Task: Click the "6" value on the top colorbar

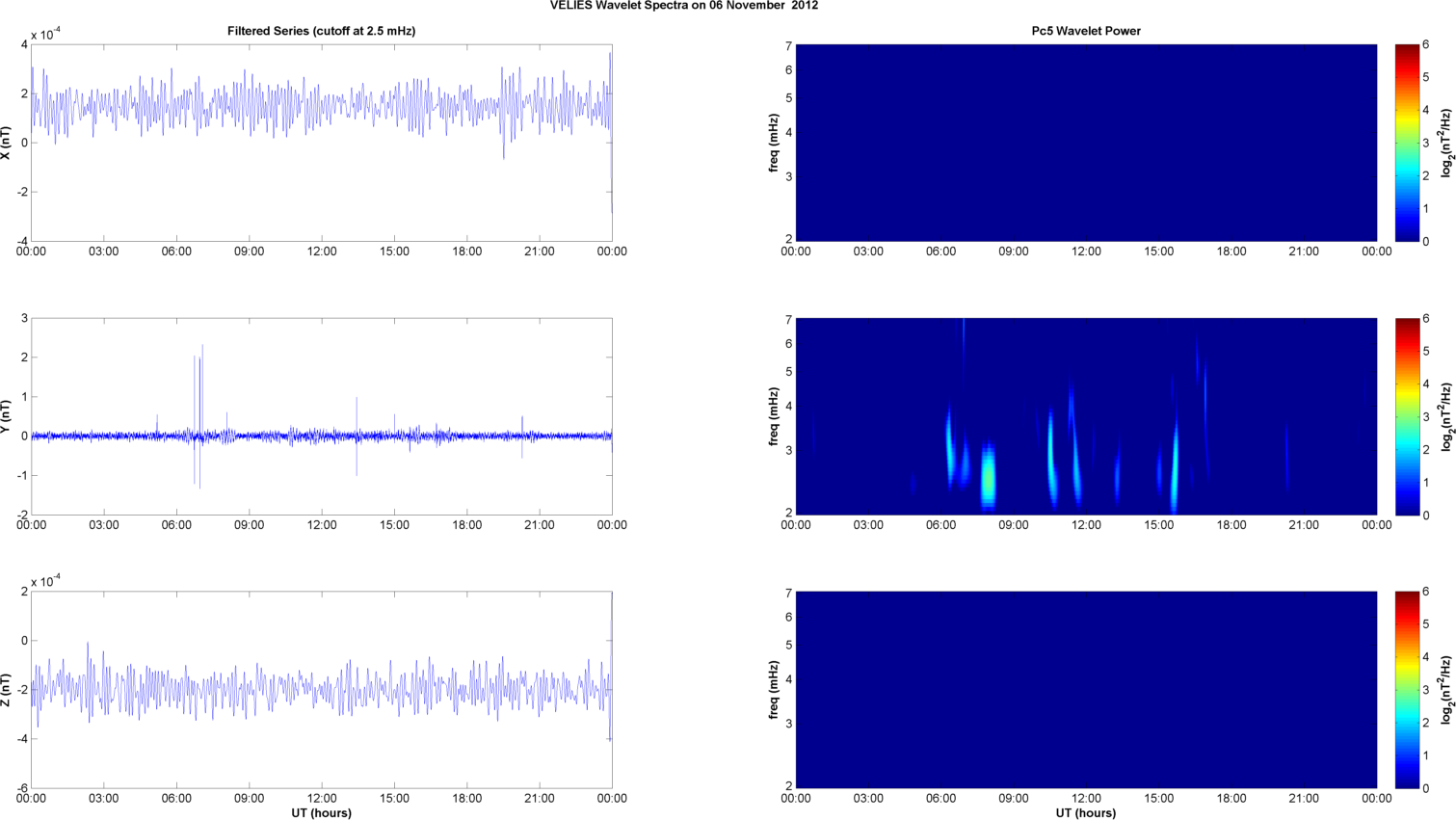Action: pyautogui.click(x=1426, y=44)
